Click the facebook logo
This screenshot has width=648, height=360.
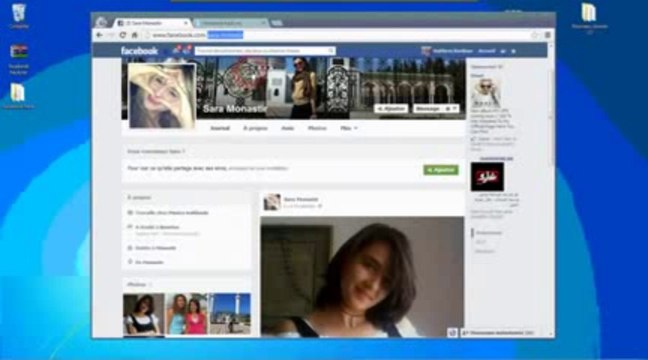point(139,51)
